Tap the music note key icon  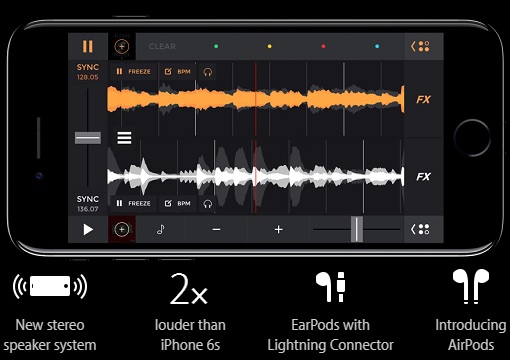[x=161, y=229]
